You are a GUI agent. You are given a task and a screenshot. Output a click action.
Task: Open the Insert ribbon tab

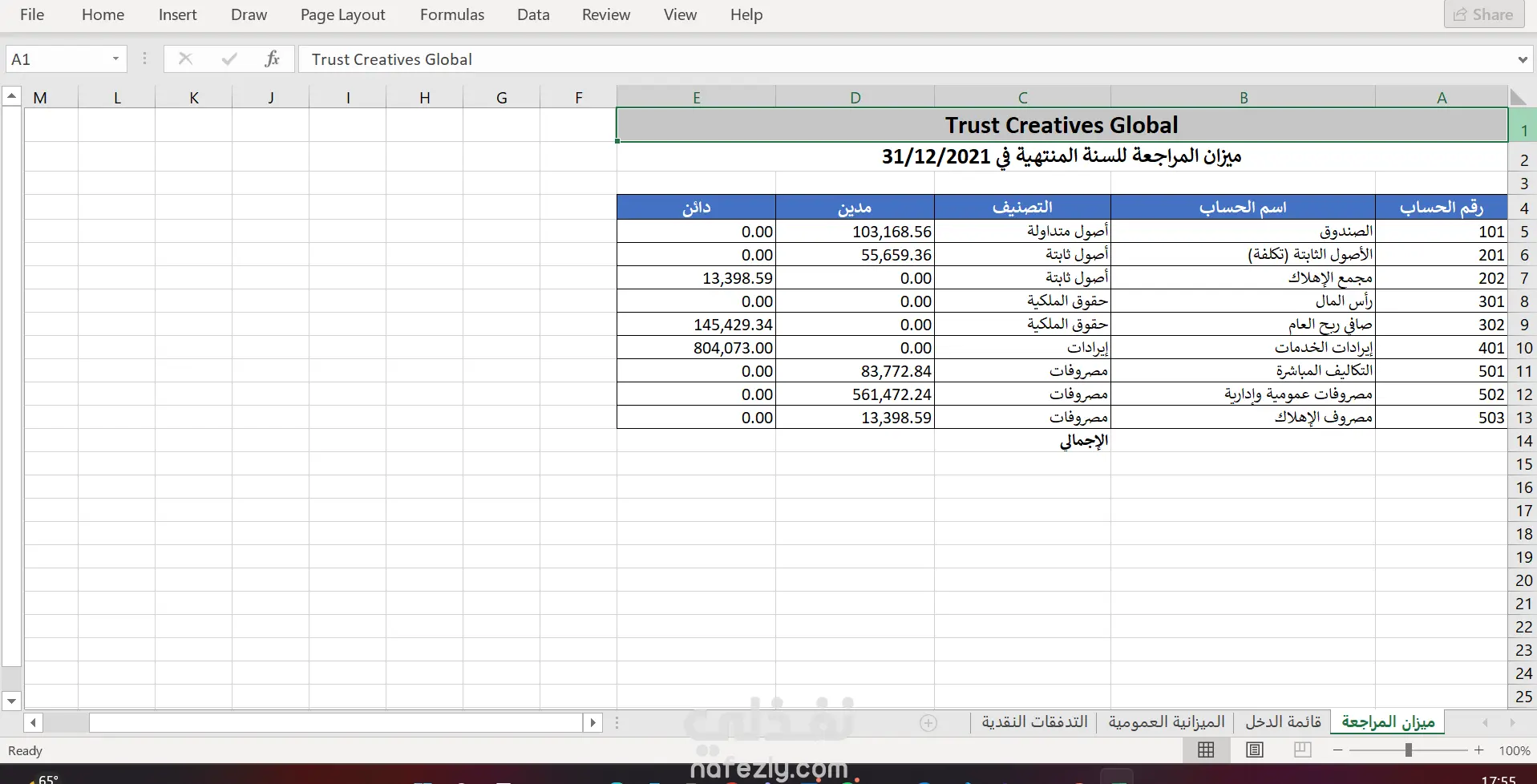click(177, 14)
